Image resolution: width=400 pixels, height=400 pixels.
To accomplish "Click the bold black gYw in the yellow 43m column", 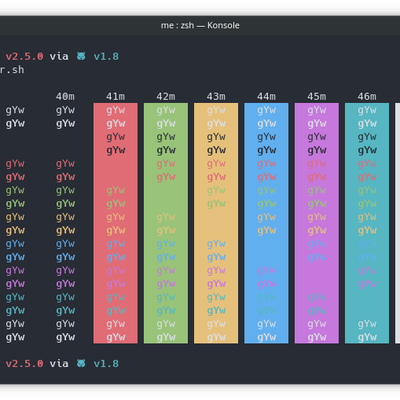I will click(216, 150).
